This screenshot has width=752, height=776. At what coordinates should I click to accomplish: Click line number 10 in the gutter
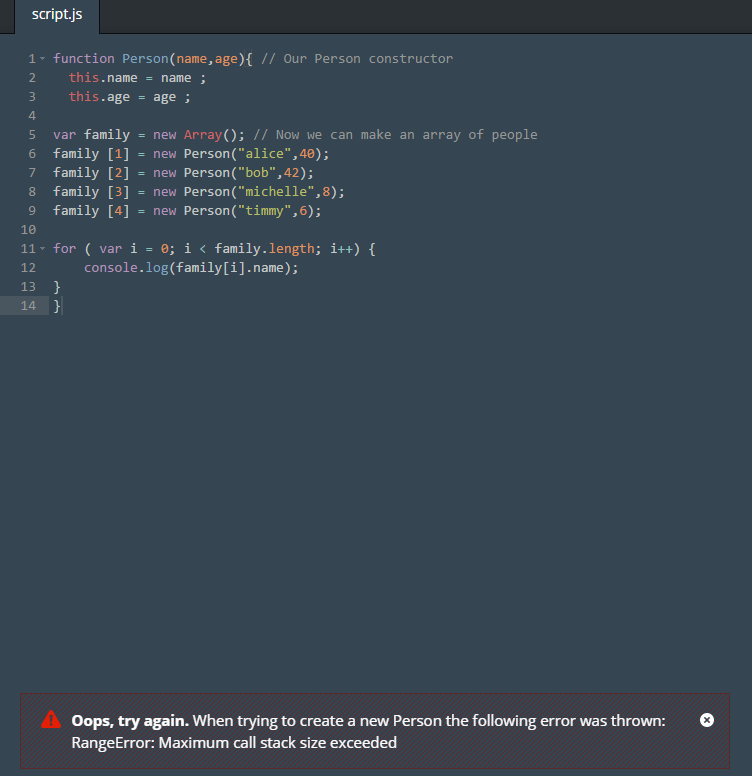29,230
